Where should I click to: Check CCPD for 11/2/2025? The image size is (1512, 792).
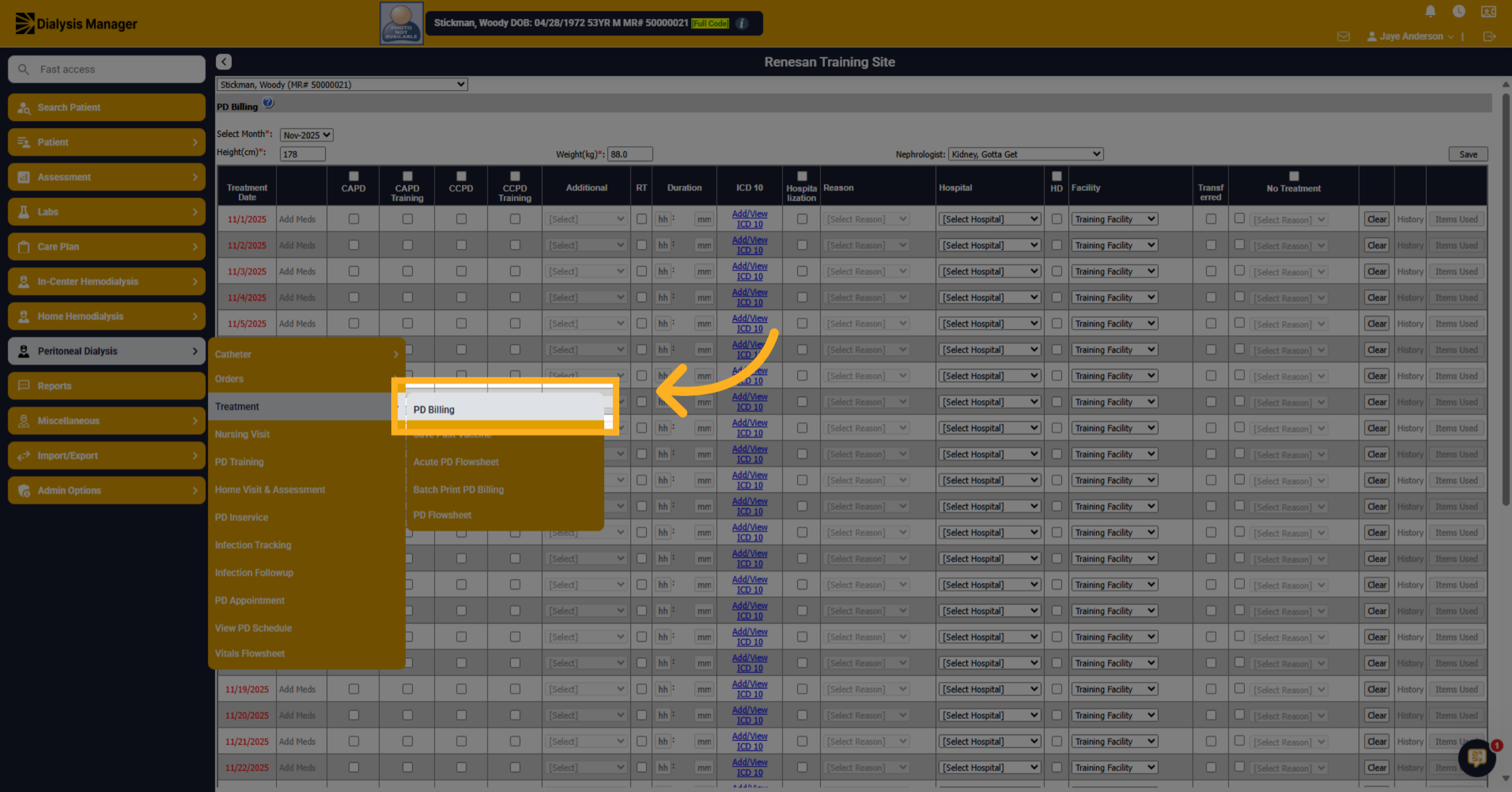point(461,245)
